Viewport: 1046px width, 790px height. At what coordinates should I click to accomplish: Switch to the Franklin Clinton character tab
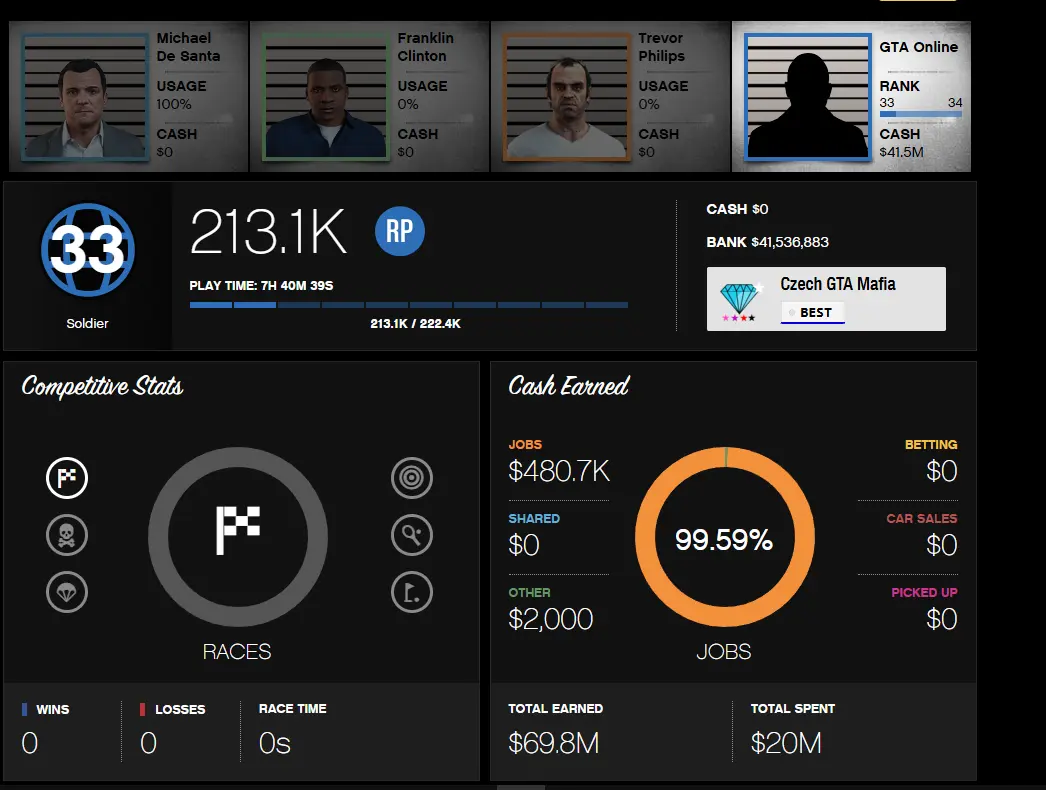pyautogui.click(x=370, y=97)
